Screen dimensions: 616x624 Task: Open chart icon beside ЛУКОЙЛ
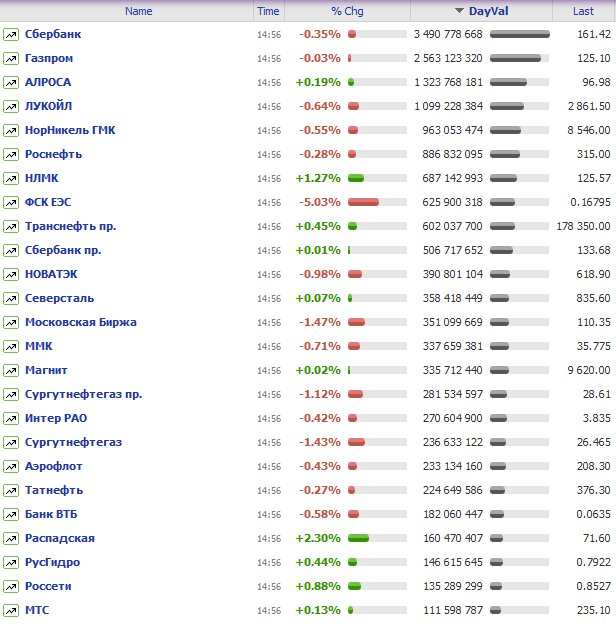[11, 106]
